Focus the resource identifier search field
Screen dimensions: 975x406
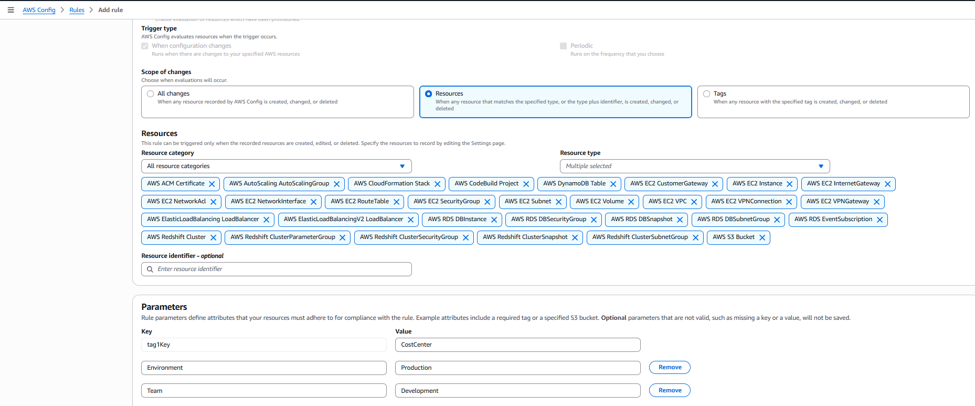(276, 269)
